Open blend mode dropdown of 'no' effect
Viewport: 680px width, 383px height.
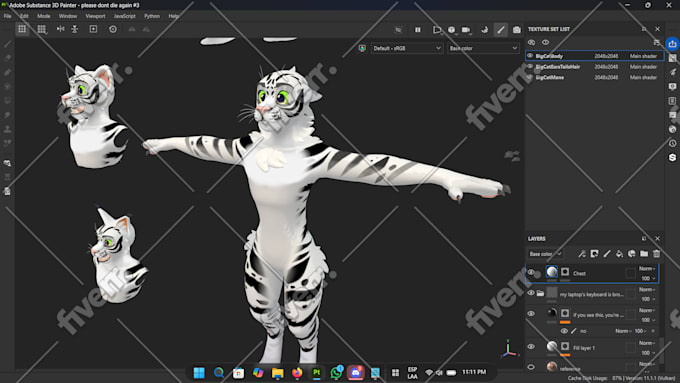click(x=623, y=331)
